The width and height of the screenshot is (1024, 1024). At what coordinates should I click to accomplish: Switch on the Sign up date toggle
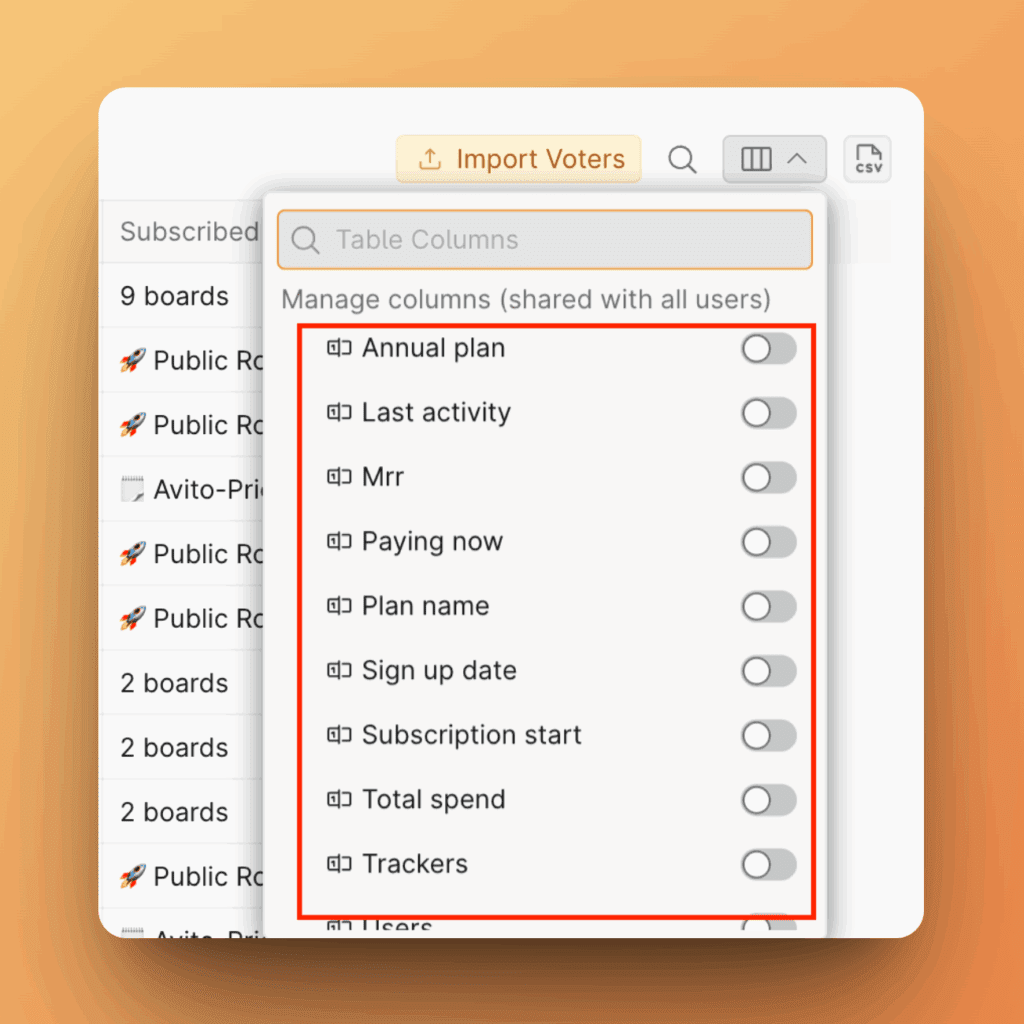(768, 671)
